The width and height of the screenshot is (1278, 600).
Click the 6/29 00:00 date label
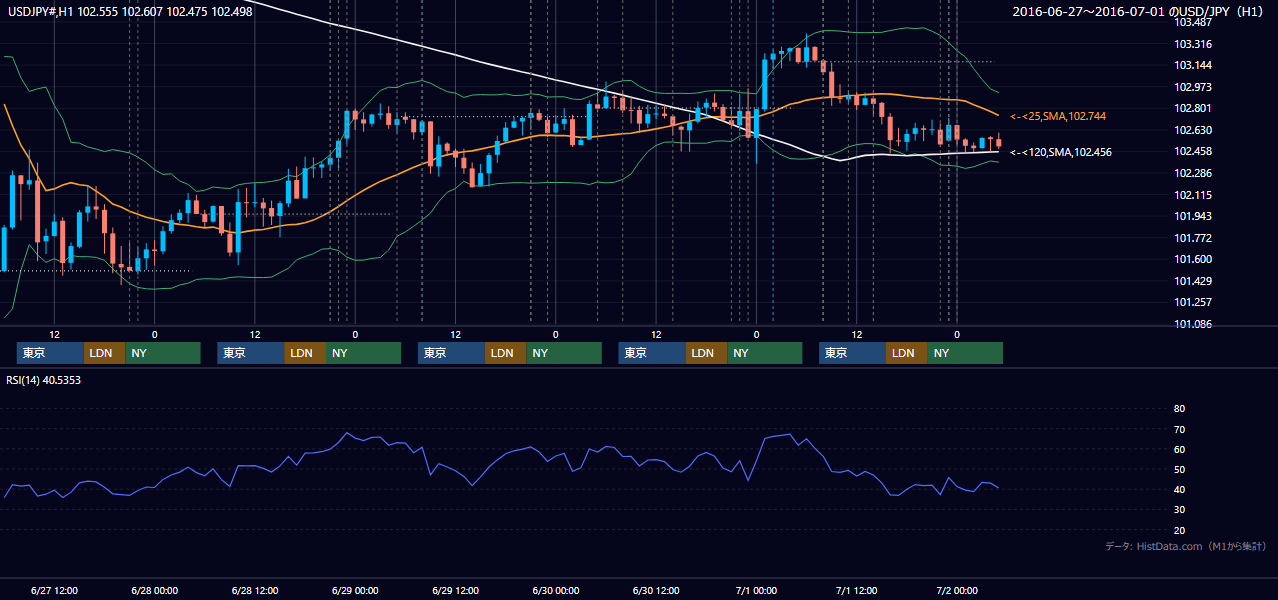coord(355,590)
